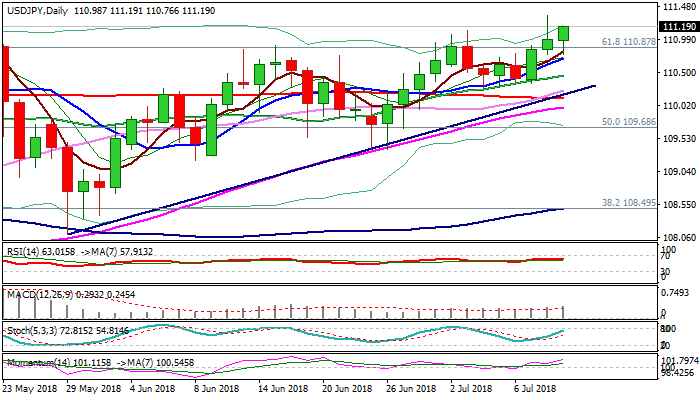
Task: Select the Fibonacci label 50.0 109.686
Action: click(629, 121)
